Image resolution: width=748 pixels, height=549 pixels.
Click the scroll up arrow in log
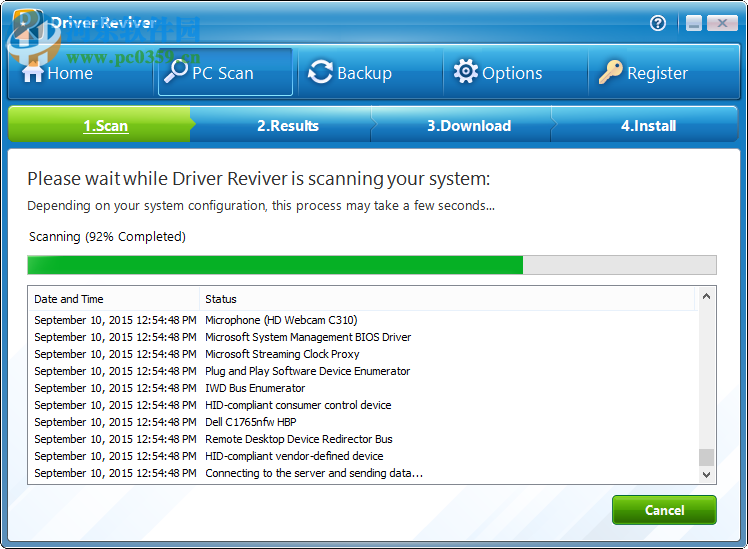(706, 296)
